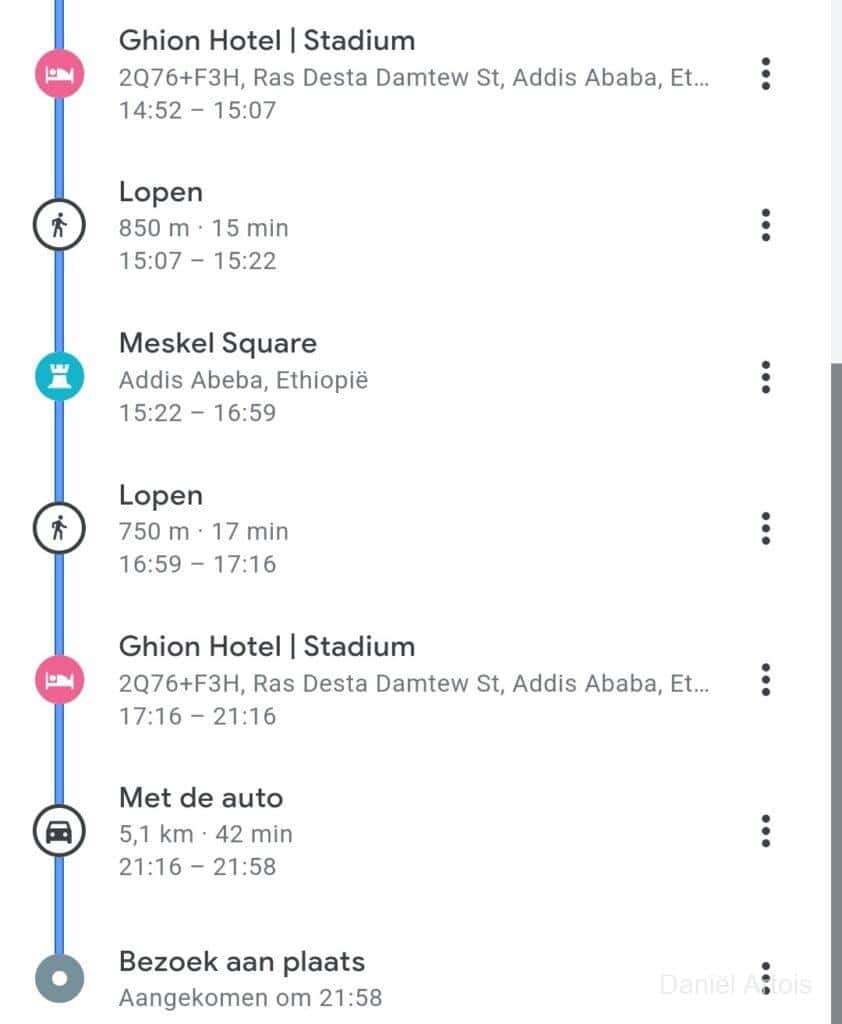Click the vertical scrollbar on the right edge

click(x=836, y=600)
